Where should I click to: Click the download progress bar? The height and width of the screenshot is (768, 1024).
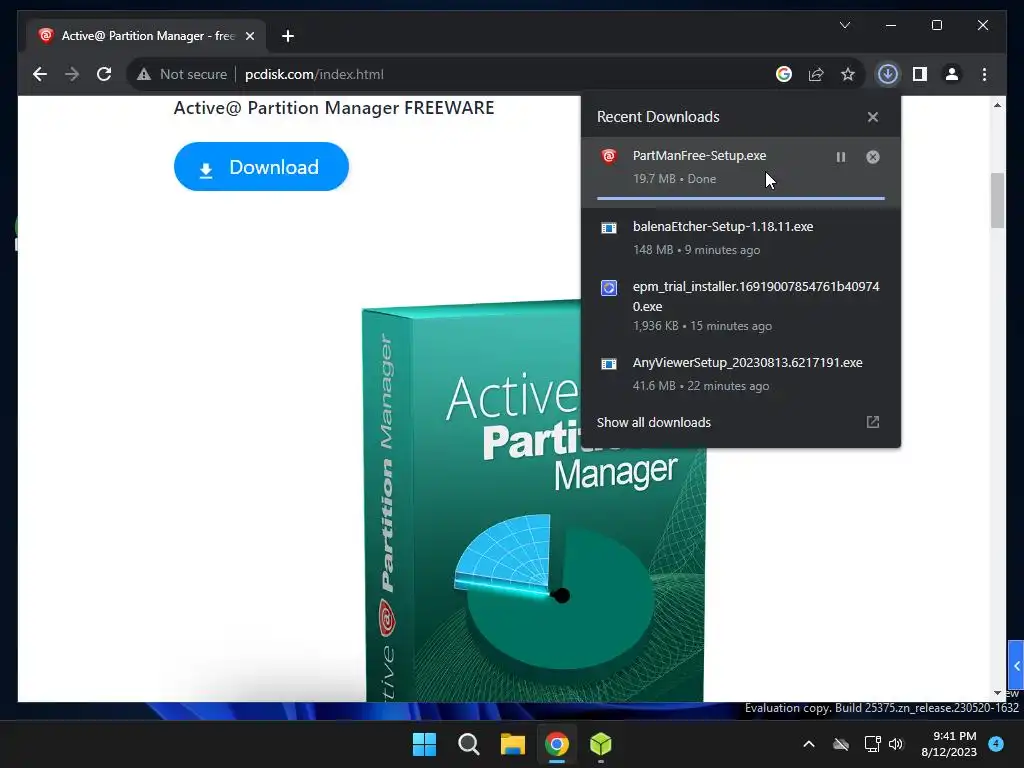coord(741,198)
